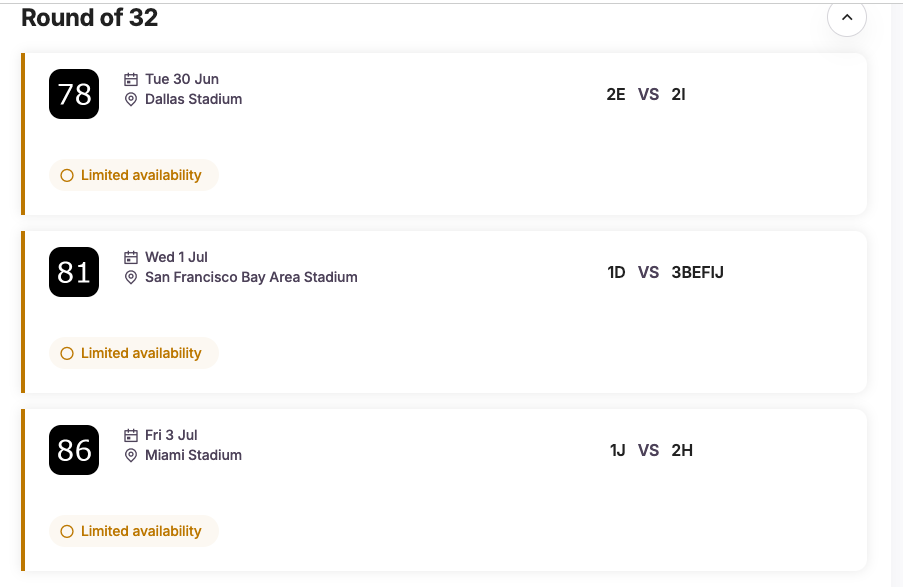This screenshot has width=903, height=587.
Task: Collapse the Round of 32 section
Action: click(x=846, y=17)
